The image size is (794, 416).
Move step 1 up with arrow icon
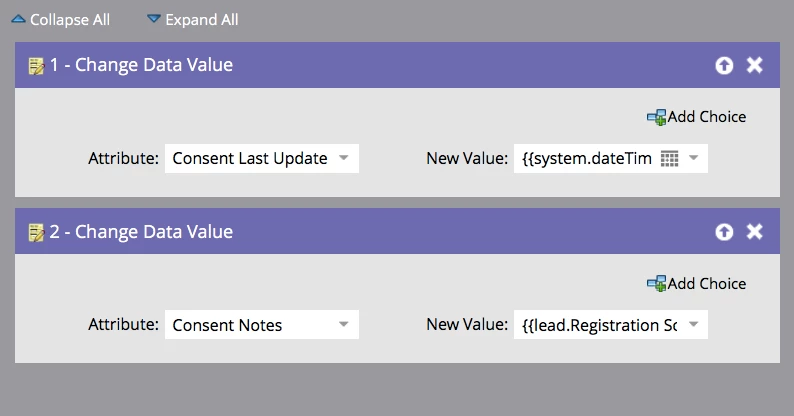tap(724, 66)
